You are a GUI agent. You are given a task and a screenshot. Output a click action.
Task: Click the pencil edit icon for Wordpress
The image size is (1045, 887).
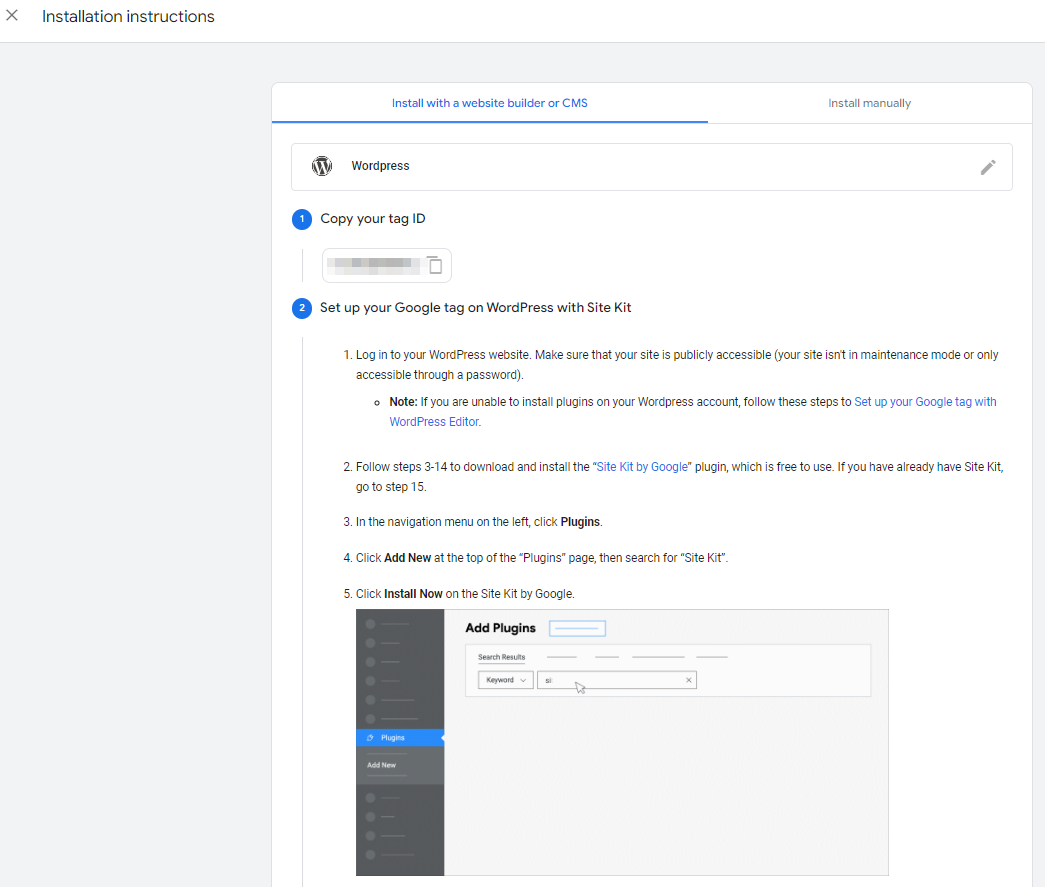point(988,167)
